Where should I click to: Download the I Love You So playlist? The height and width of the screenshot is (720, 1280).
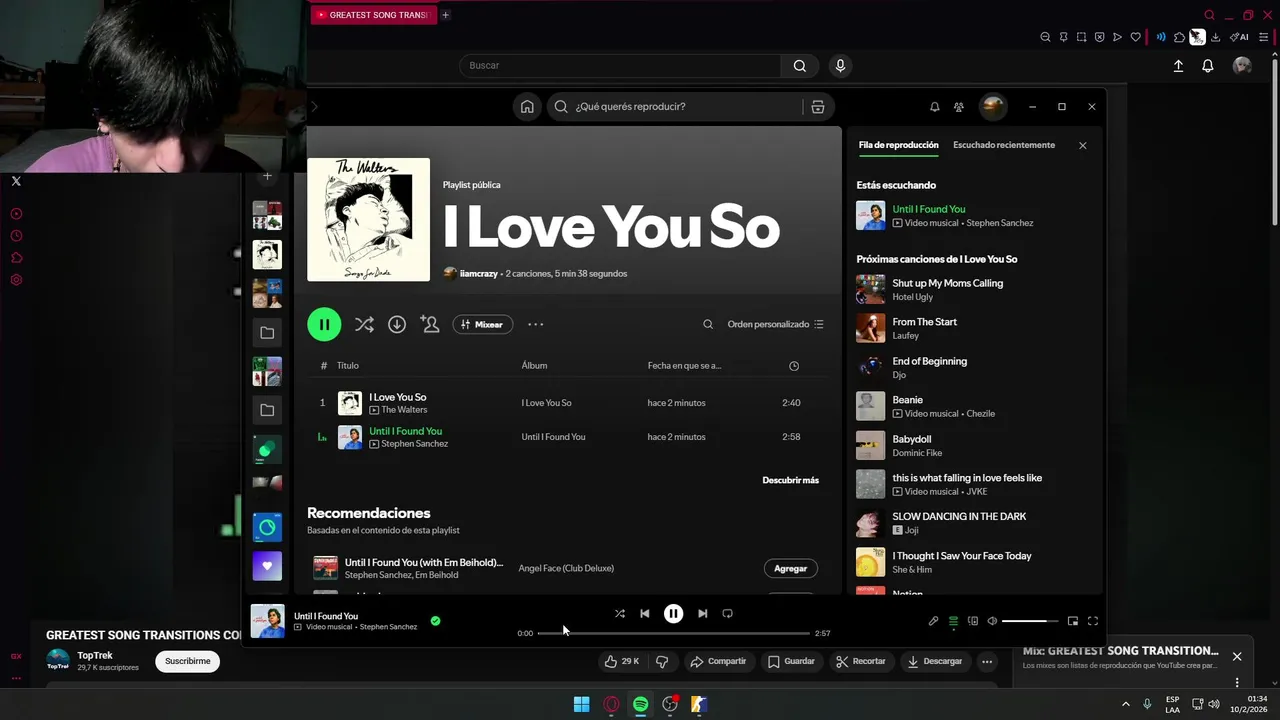tap(397, 324)
